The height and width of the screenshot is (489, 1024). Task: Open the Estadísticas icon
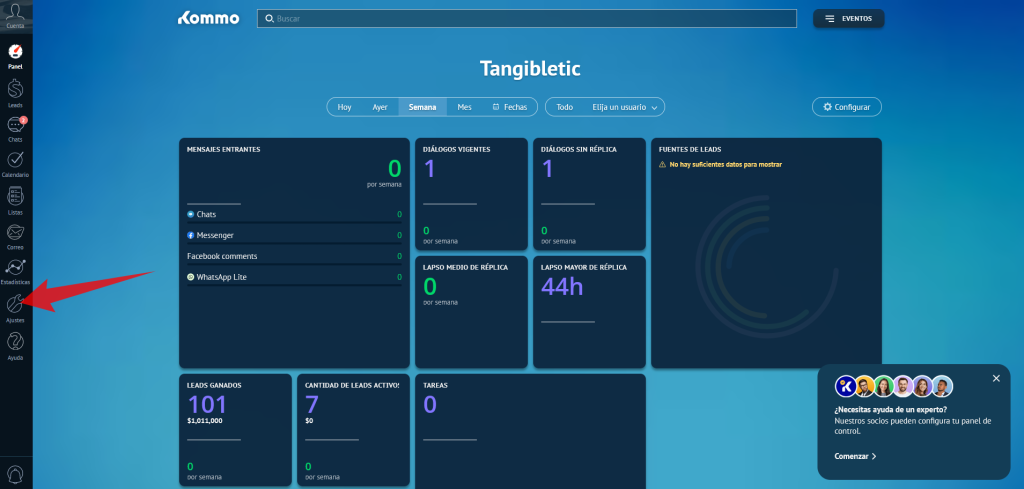(x=15, y=268)
